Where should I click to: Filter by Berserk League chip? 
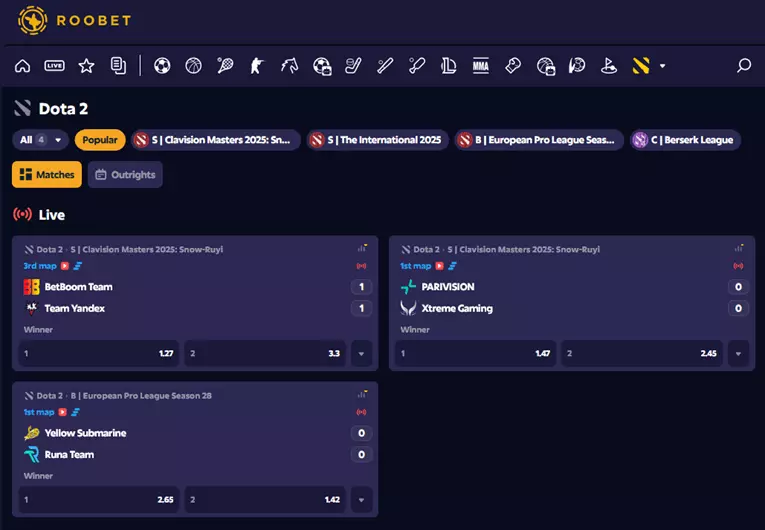685,140
